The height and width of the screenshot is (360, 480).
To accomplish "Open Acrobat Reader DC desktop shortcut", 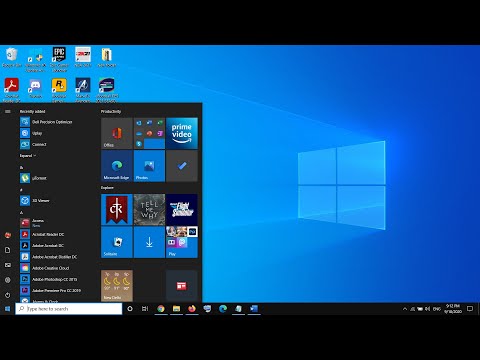I will coord(12,90).
